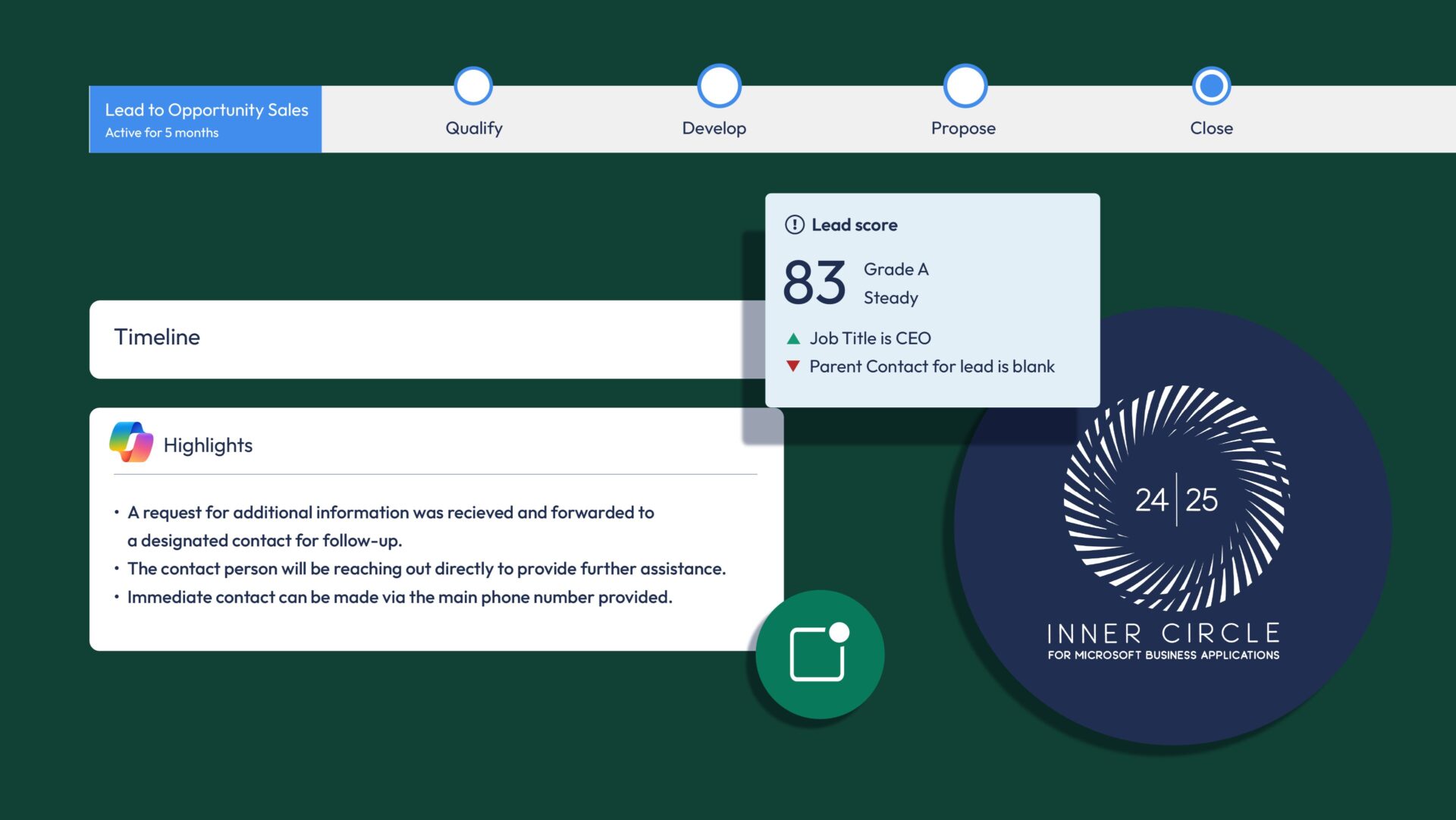Open the Lead to Opportunity Sales process header

(x=206, y=119)
